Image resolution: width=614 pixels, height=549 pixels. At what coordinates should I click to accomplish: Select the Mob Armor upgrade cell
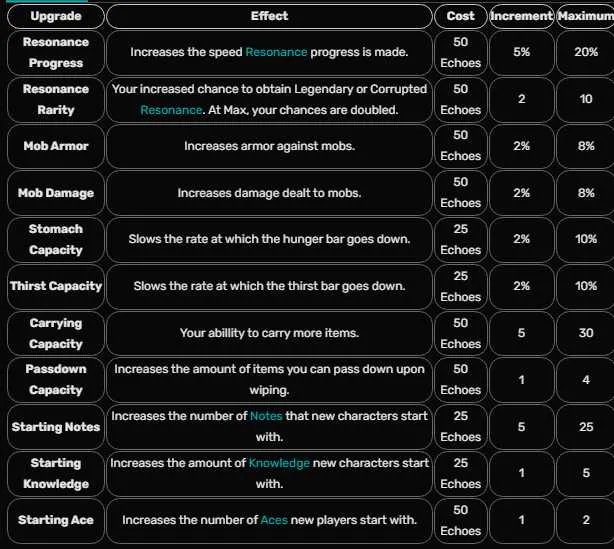tap(56, 146)
